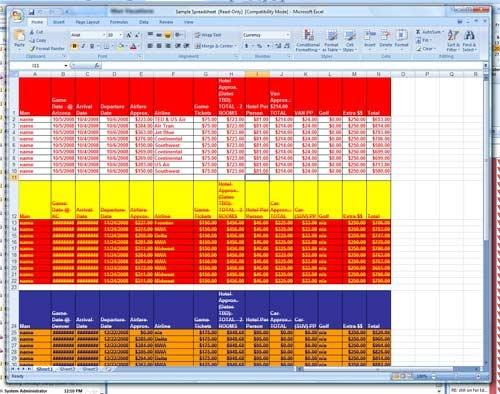Toggle the highlighted Bottom Align button

168,35
